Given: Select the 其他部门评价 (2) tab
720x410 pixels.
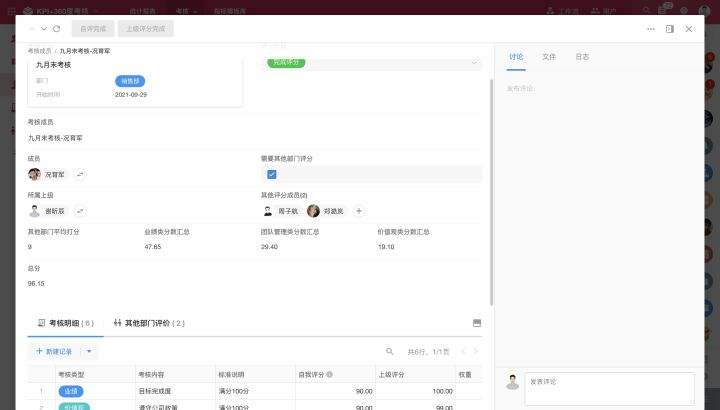Looking at the screenshot, I should pos(149,323).
